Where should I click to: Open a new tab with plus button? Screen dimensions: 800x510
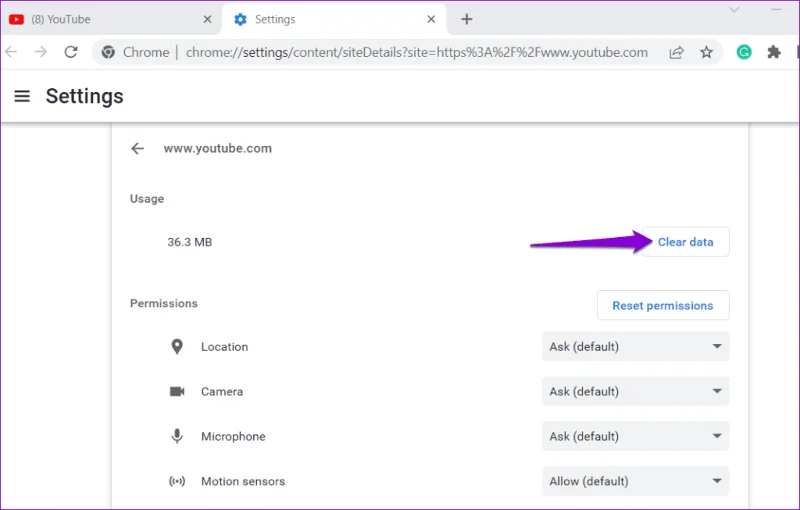(x=466, y=19)
